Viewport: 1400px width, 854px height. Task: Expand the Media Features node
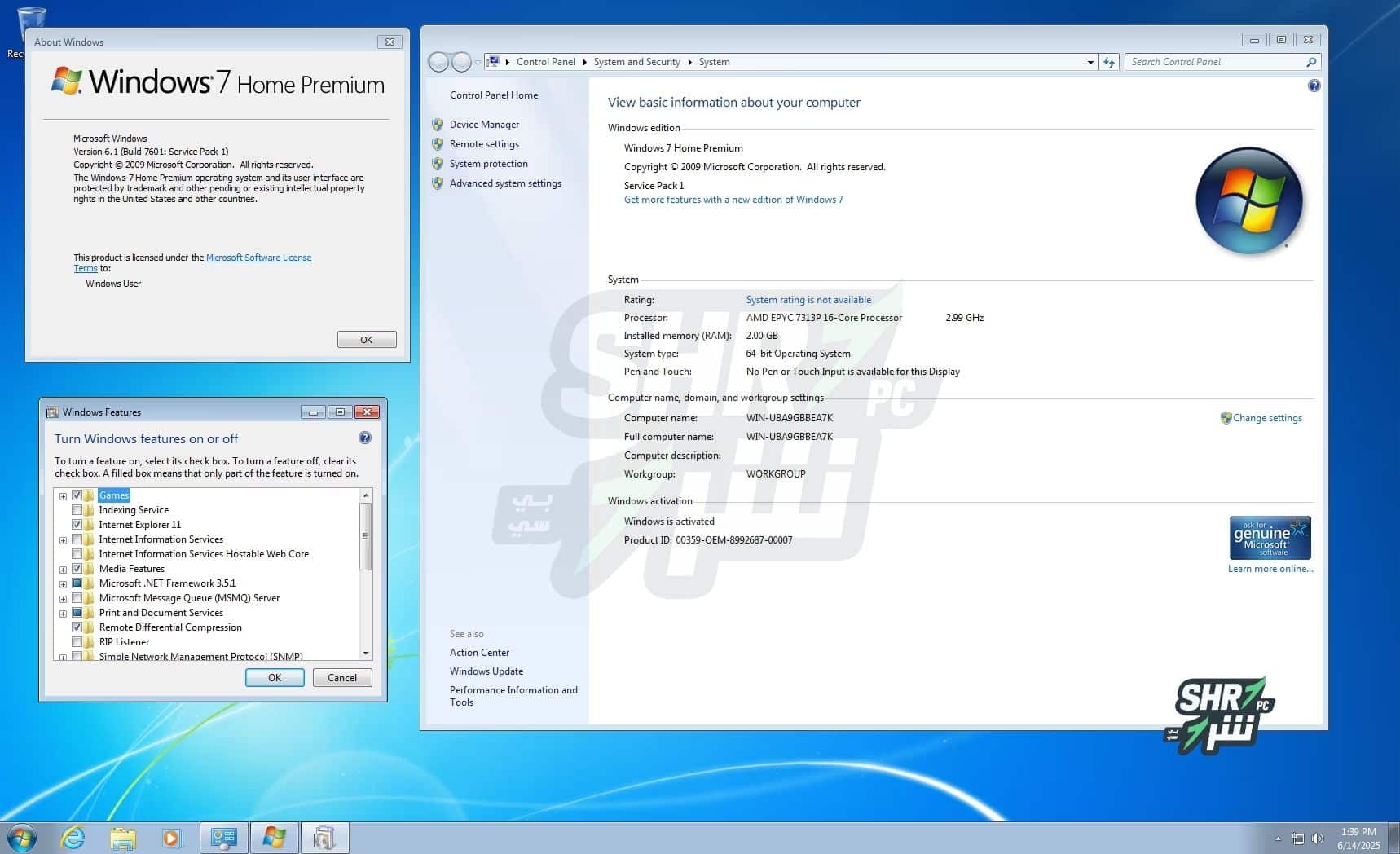(63, 569)
